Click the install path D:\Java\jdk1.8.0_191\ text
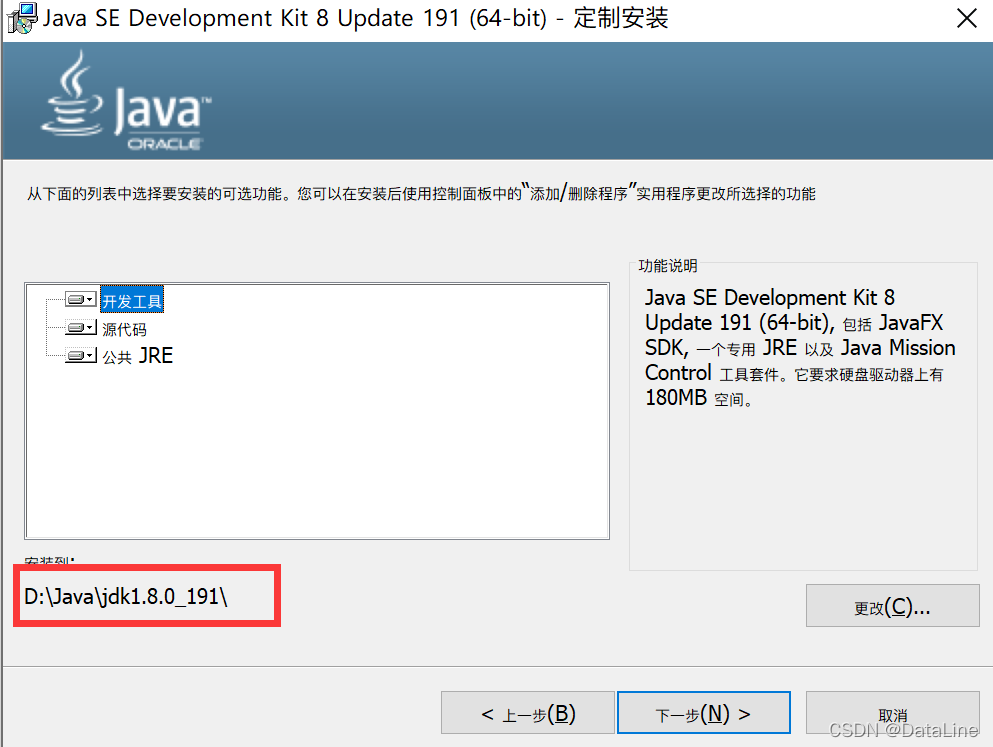 pyautogui.click(x=126, y=596)
